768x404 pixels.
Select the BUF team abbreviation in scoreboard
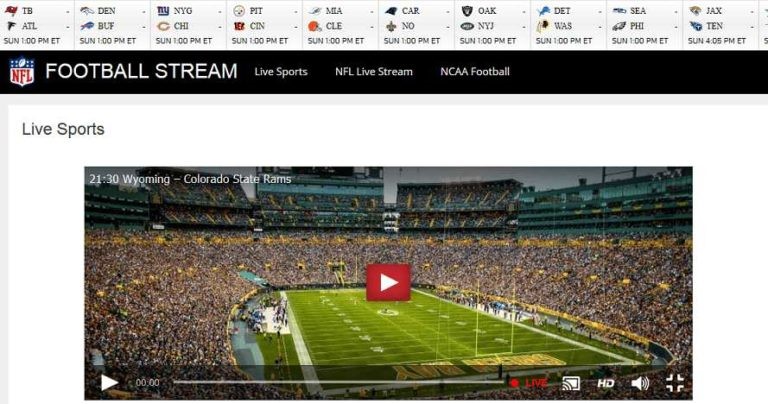106,26
